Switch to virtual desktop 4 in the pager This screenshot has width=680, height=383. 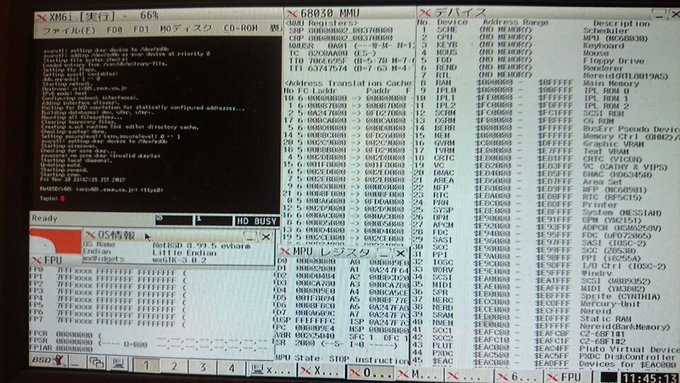231,368
